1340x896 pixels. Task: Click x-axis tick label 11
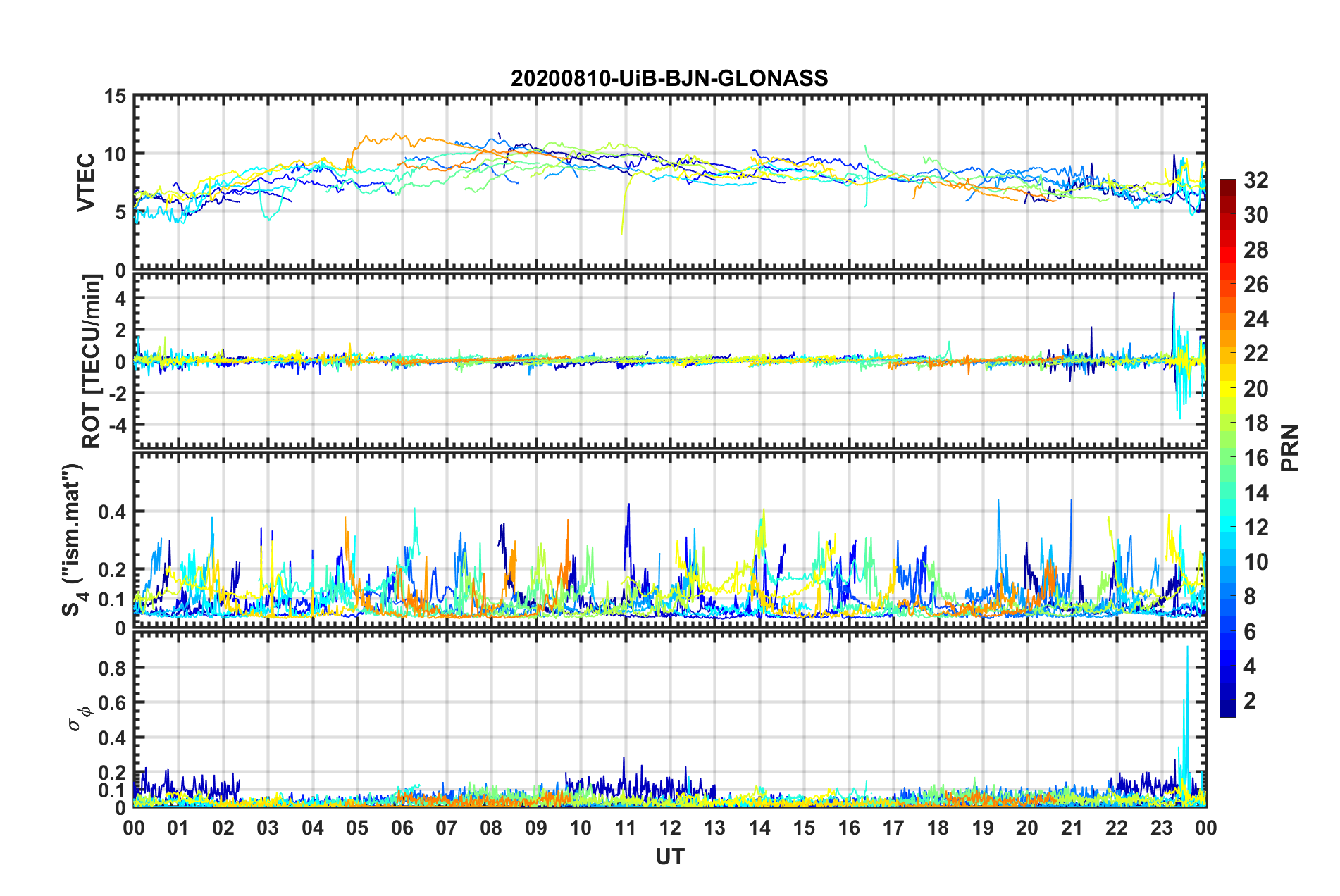626,828
